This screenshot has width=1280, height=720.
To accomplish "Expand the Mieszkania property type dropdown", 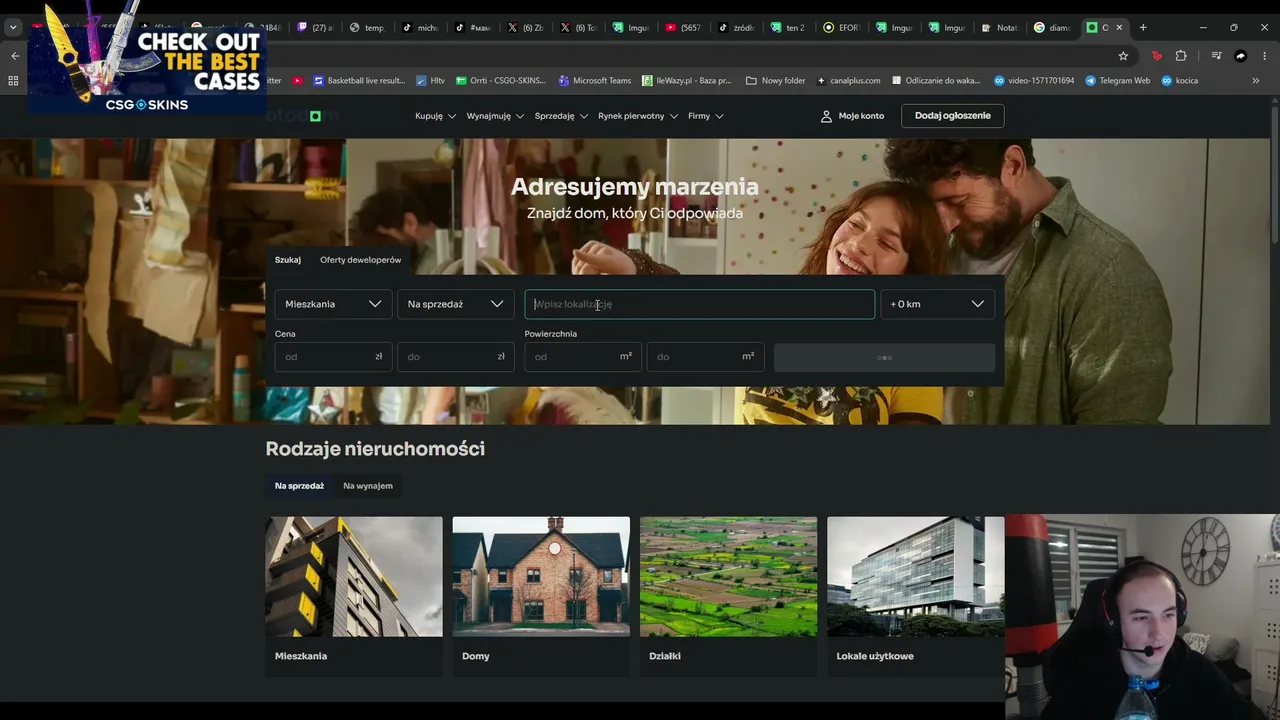I will click(333, 304).
